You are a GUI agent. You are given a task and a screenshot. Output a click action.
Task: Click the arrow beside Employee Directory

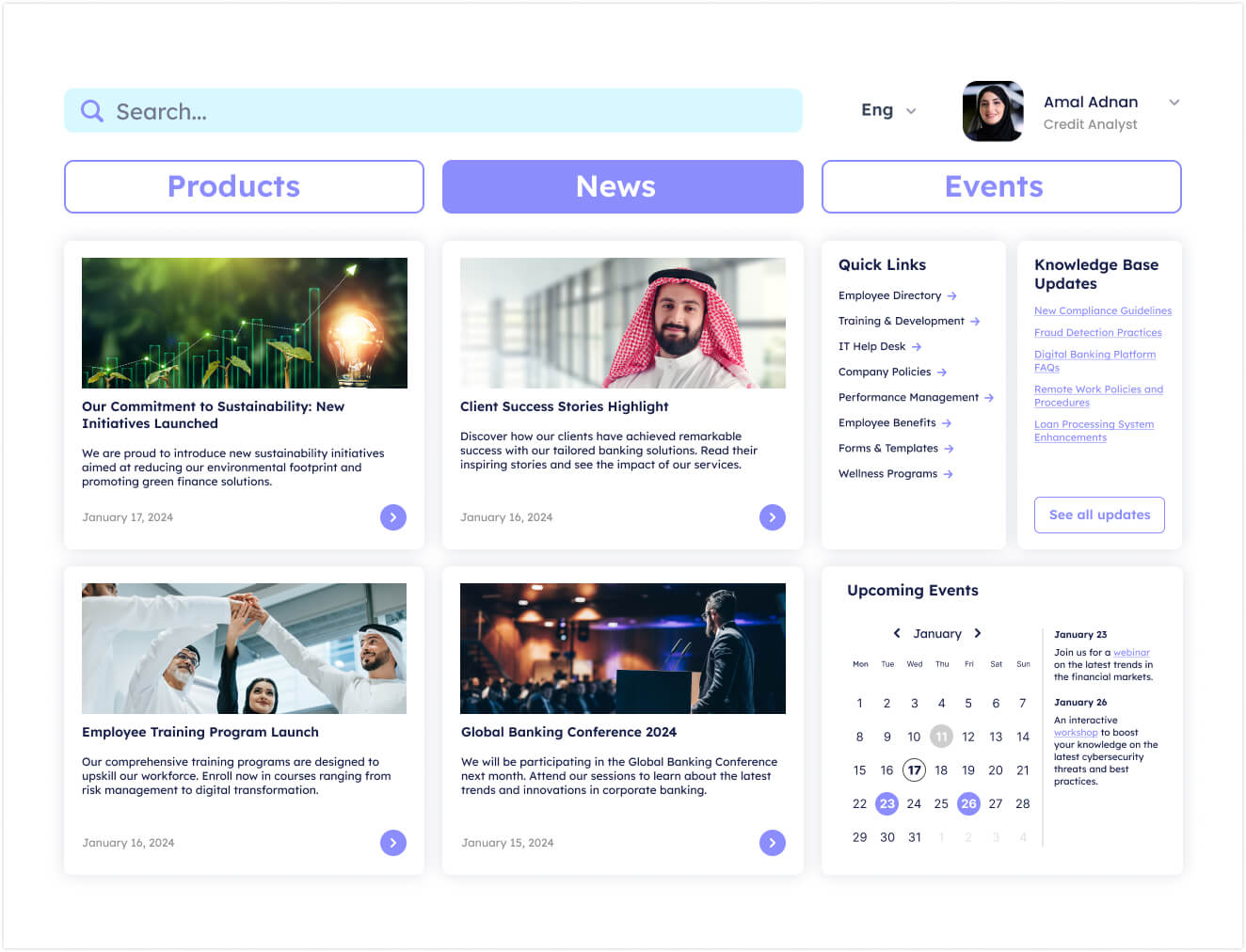952,296
